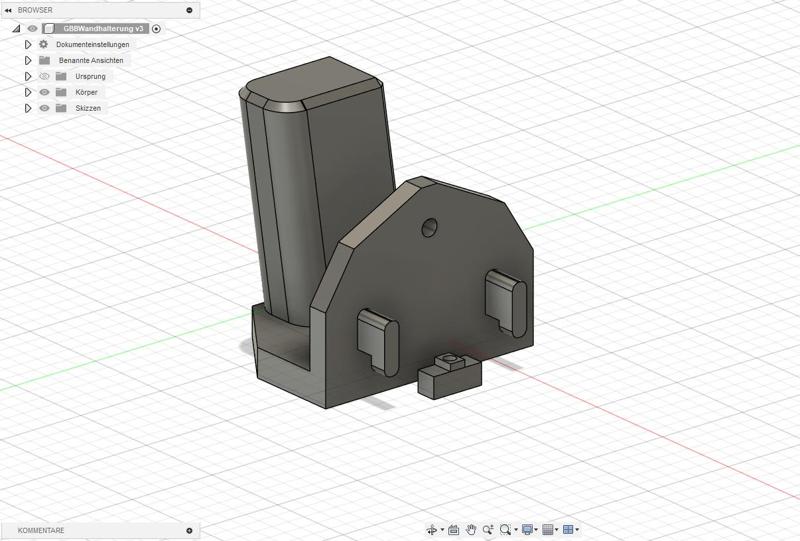Expand the Benannte Ansichten node

28,60
